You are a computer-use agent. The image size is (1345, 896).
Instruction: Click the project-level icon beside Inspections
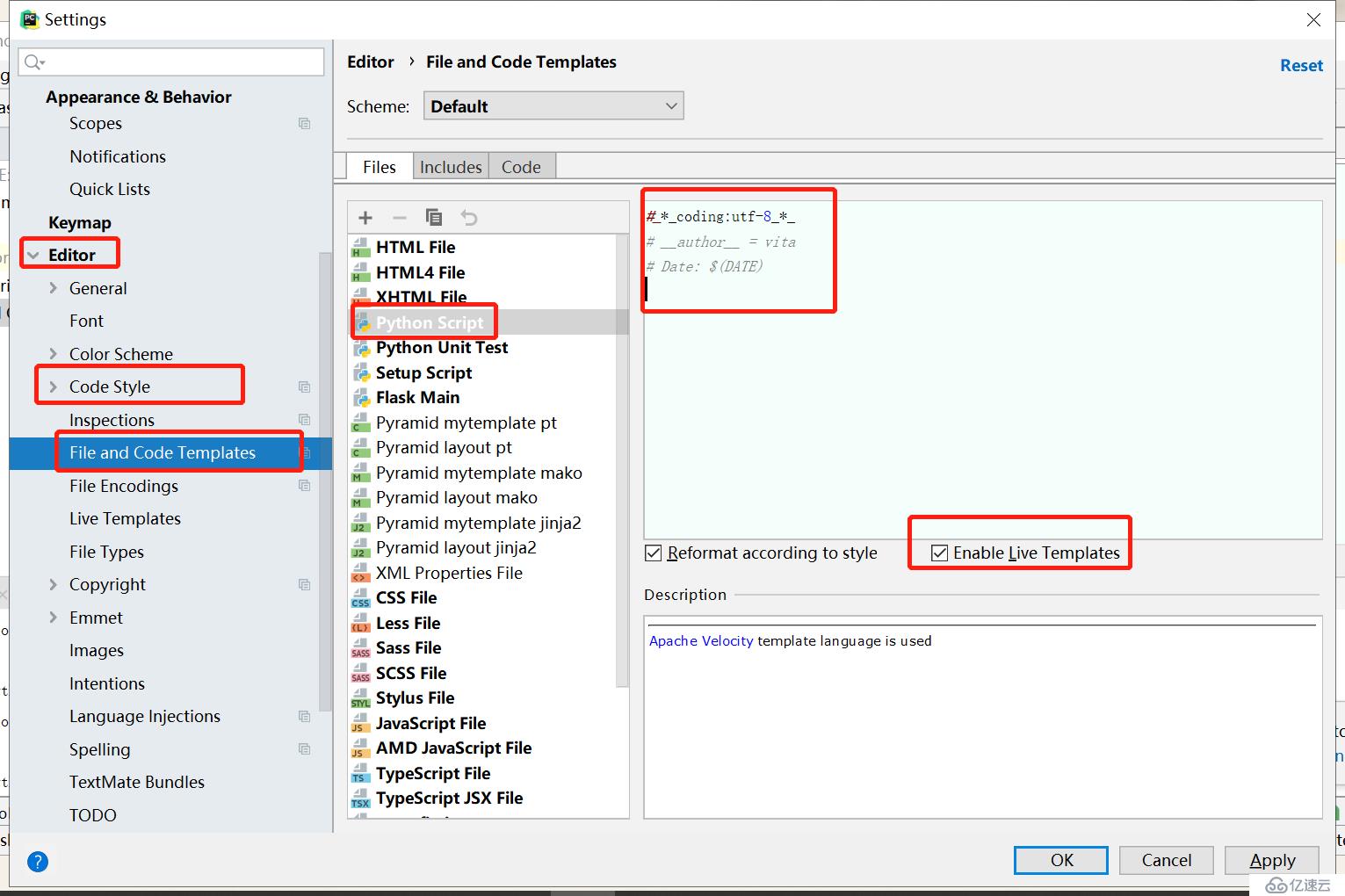(x=304, y=420)
